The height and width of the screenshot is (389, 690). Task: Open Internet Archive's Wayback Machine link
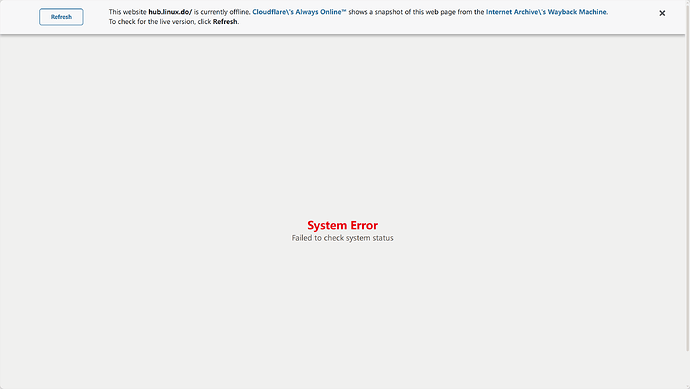[547, 12]
